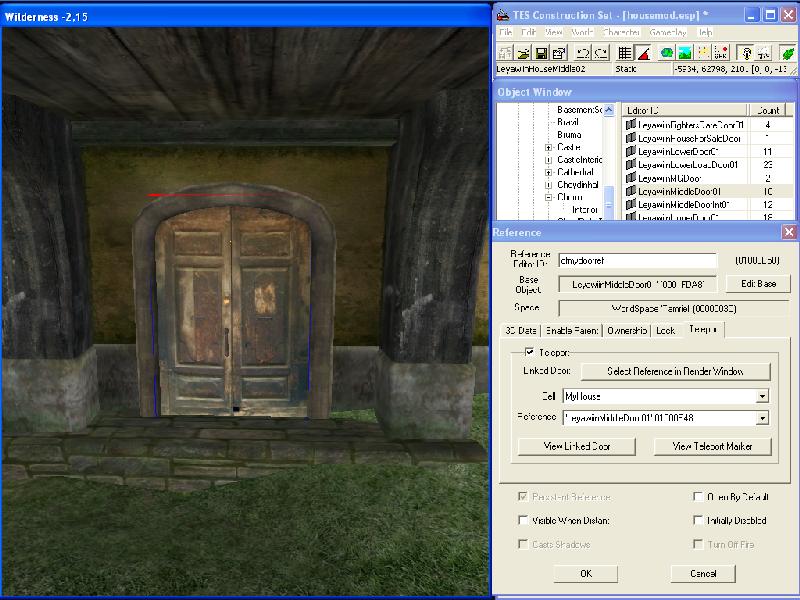Click the View Linked Door button
The image size is (800, 600).
577,446
